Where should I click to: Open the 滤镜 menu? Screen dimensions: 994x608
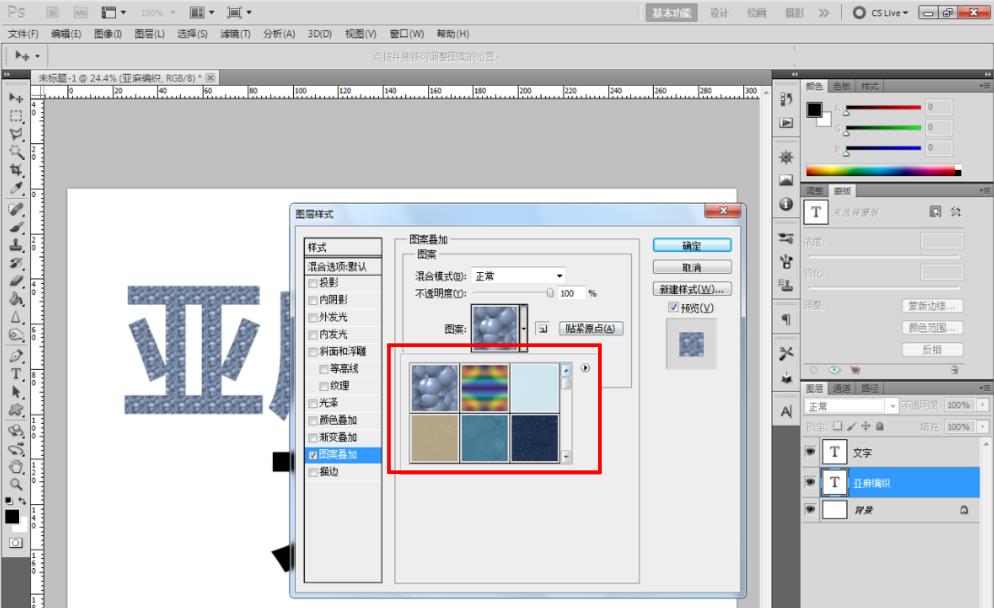[235, 33]
